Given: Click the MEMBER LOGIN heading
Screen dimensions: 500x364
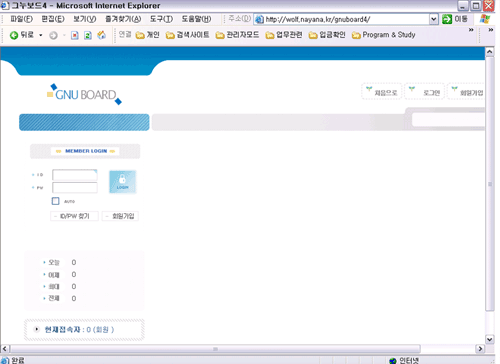Looking at the screenshot, I should click(86, 151).
